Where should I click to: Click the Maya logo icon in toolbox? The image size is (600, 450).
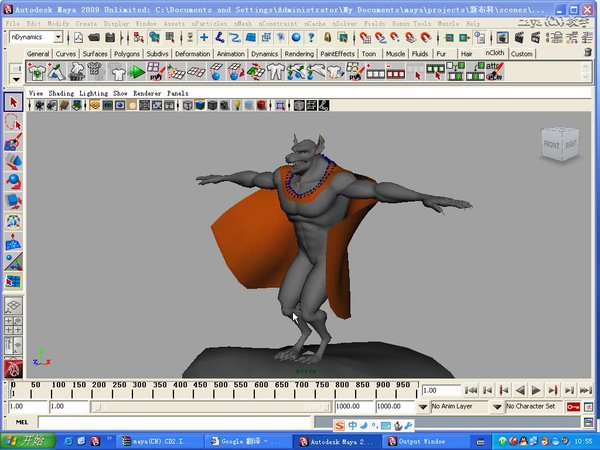tap(13, 368)
